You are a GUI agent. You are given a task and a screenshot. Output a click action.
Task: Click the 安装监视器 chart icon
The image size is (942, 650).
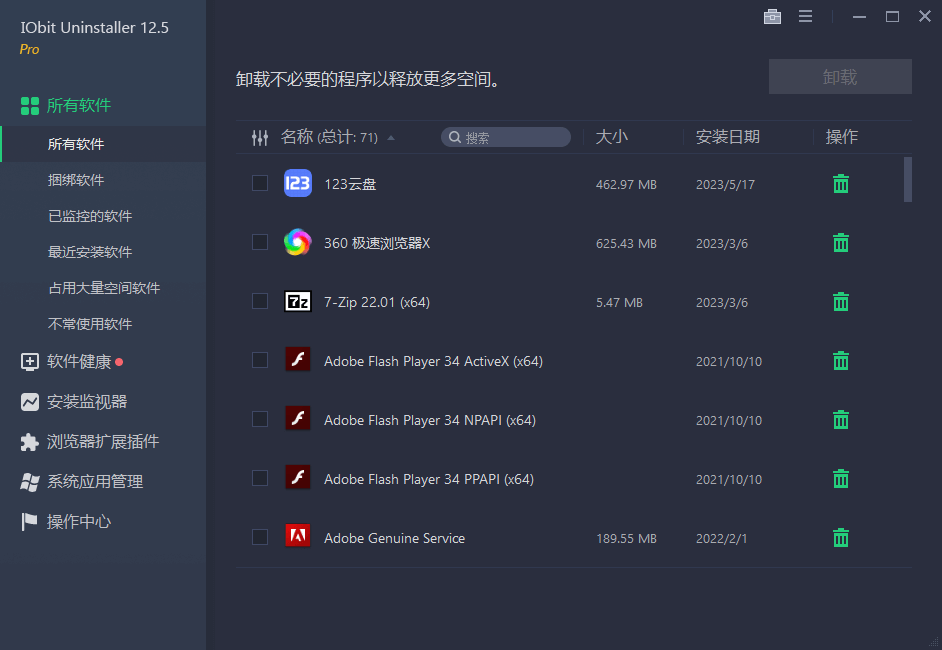click(29, 402)
